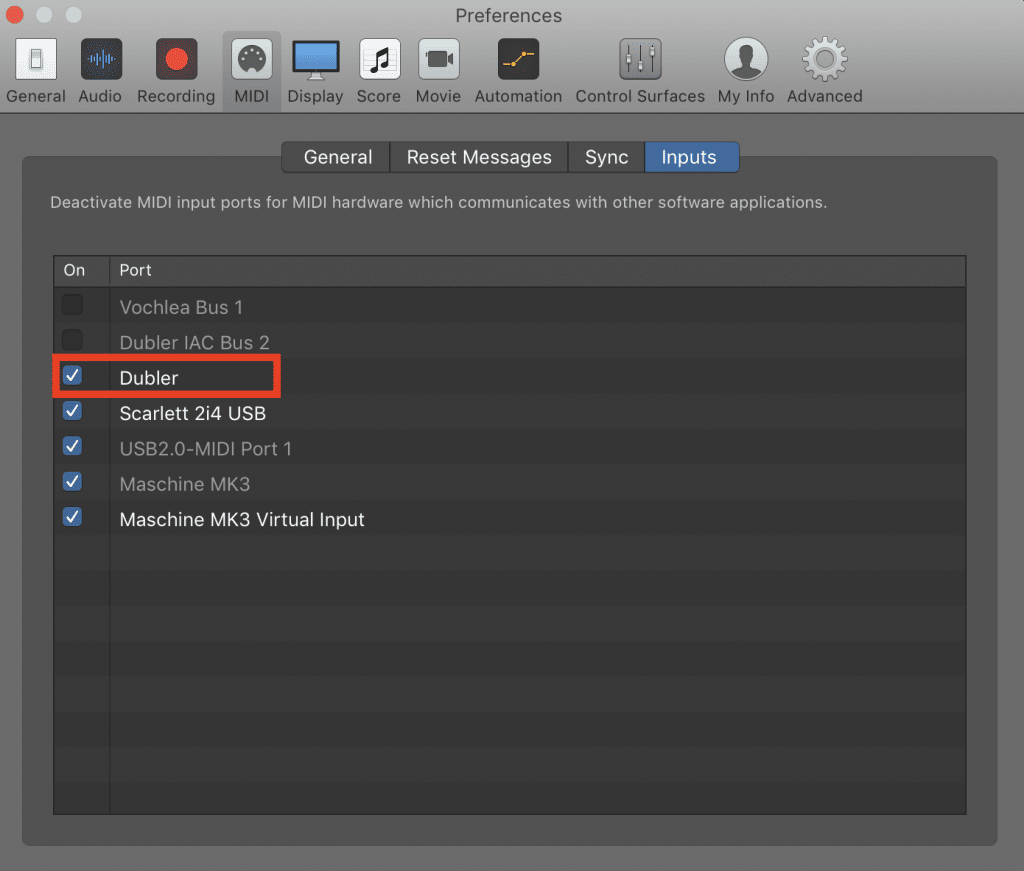Select Maschine MK3 Virtual Input port name
1024x871 pixels.
click(242, 520)
